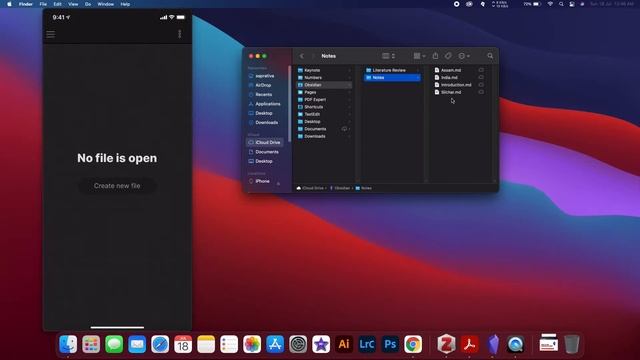Open Launchpad from the Dock
This screenshot has height=360, width=640.
[91, 344]
